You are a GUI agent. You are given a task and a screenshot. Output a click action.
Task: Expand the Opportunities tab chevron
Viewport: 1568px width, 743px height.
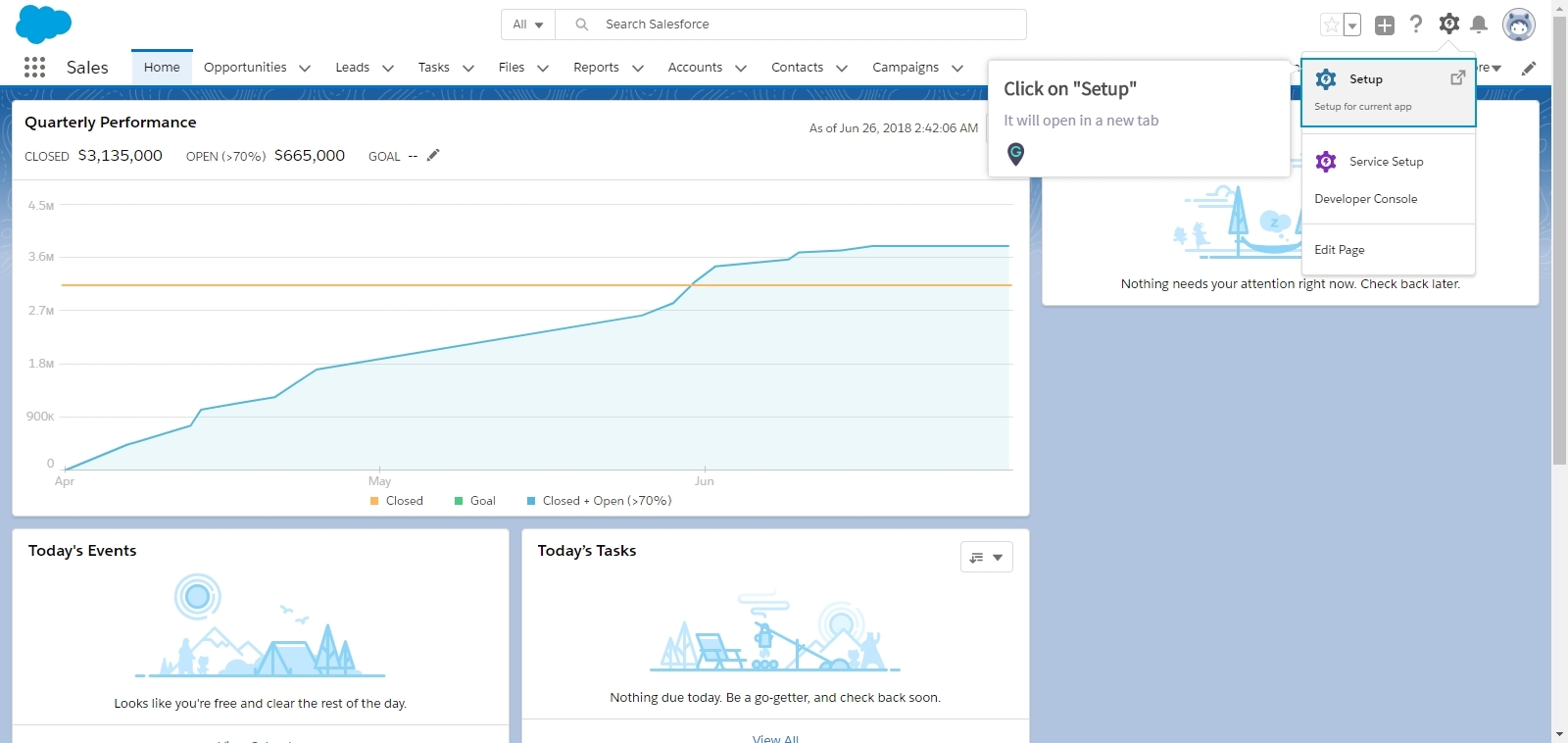(x=305, y=69)
